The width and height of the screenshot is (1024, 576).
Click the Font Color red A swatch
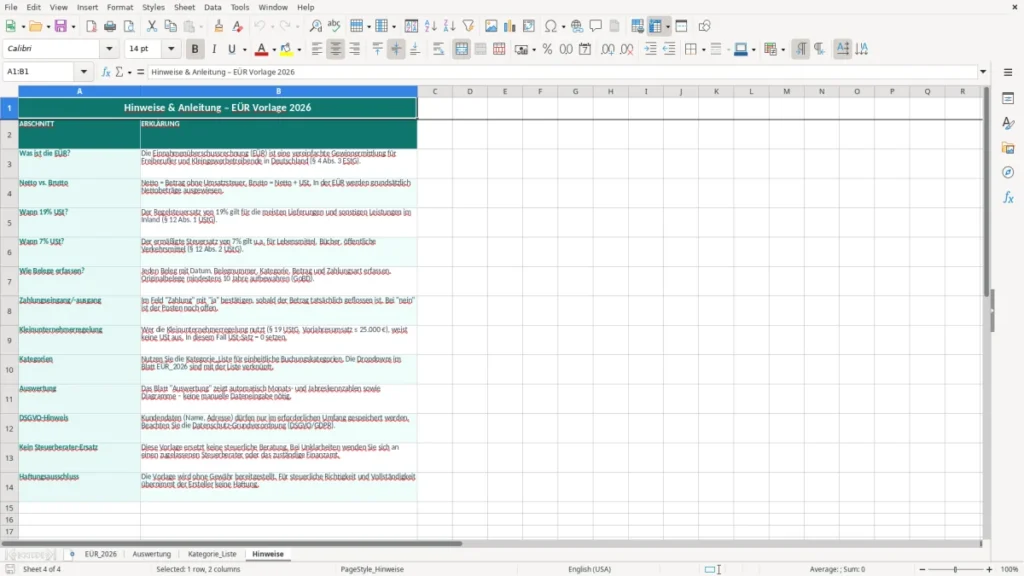261,49
